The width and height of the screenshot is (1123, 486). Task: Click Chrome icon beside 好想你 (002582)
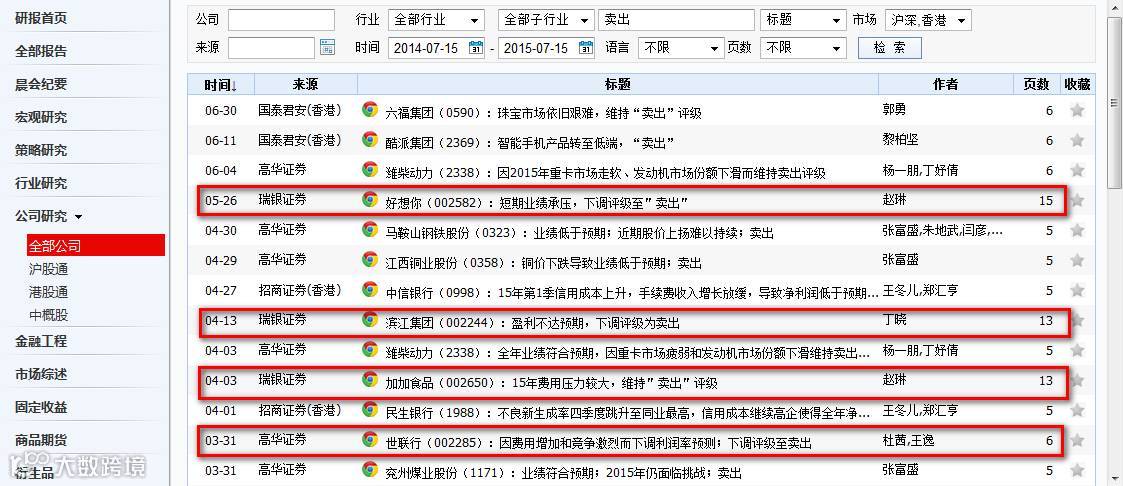pos(370,200)
